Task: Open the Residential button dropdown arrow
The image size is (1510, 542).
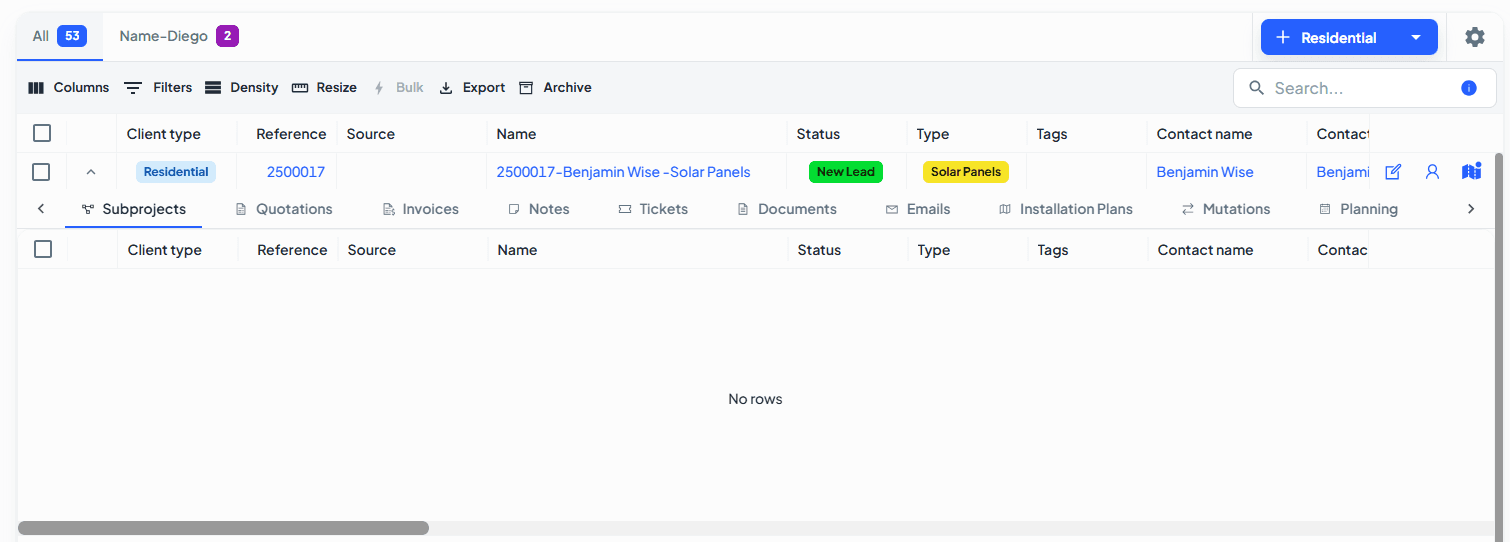Action: tap(1416, 38)
